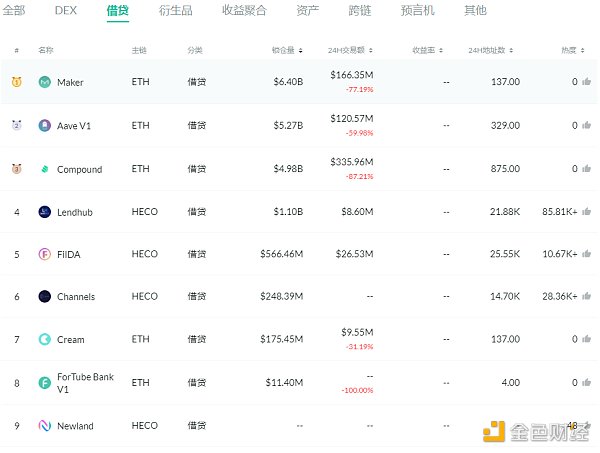600x453 pixels.
Task: Click the Aave V1 logo icon
Action: pos(45,126)
